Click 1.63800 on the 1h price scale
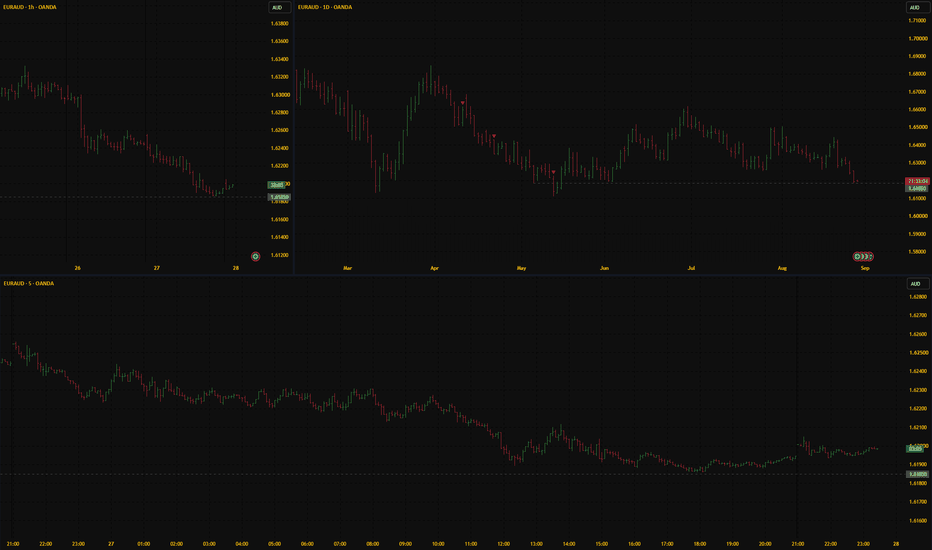932x550 pixels. (279, 24)
